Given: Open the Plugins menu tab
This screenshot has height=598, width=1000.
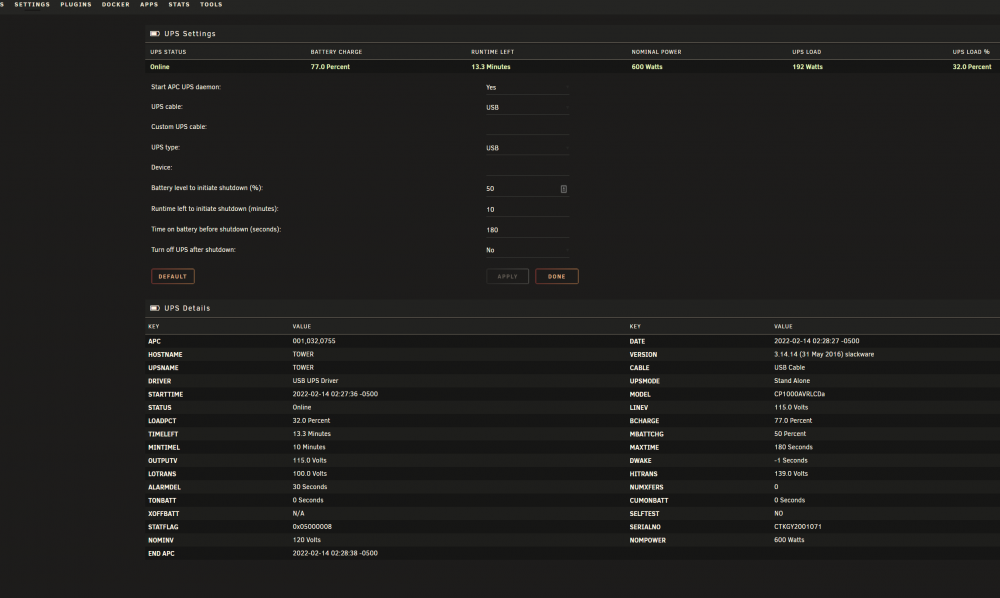Looking at the screenshot, I should pyautogui.click(x=76, y=4).
